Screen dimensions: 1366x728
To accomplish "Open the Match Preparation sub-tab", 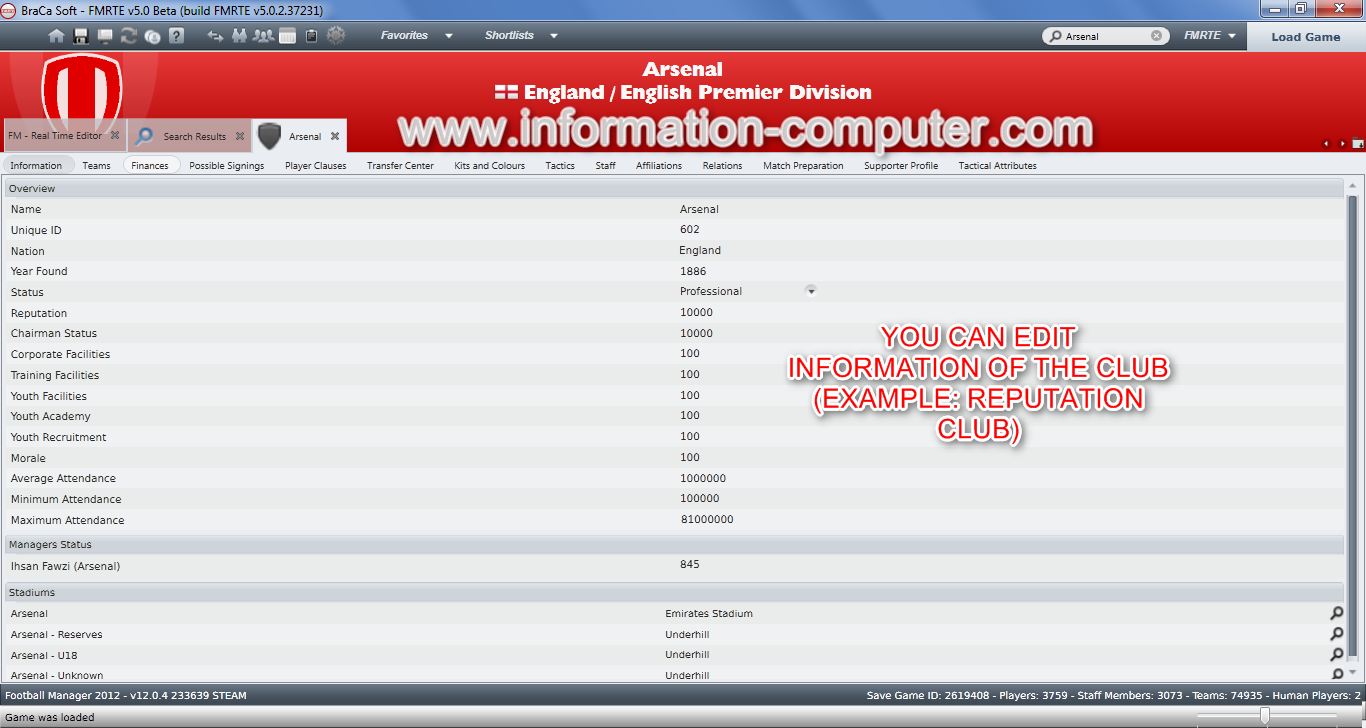I will click(x=803, y=165).
